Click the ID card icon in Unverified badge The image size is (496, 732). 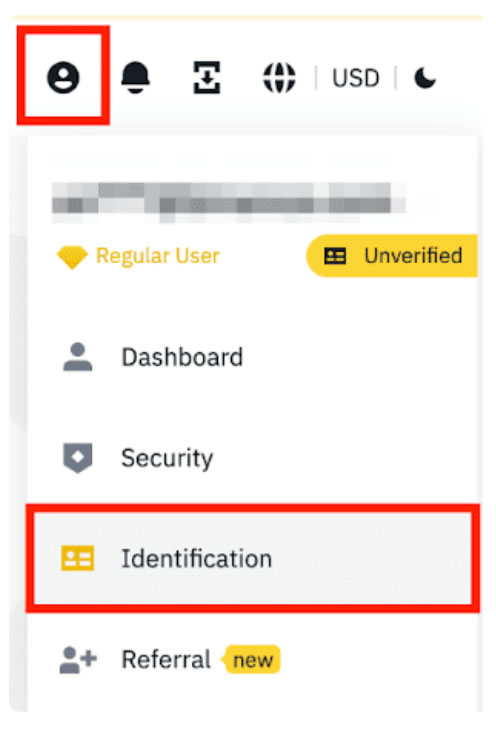(335, 256)
